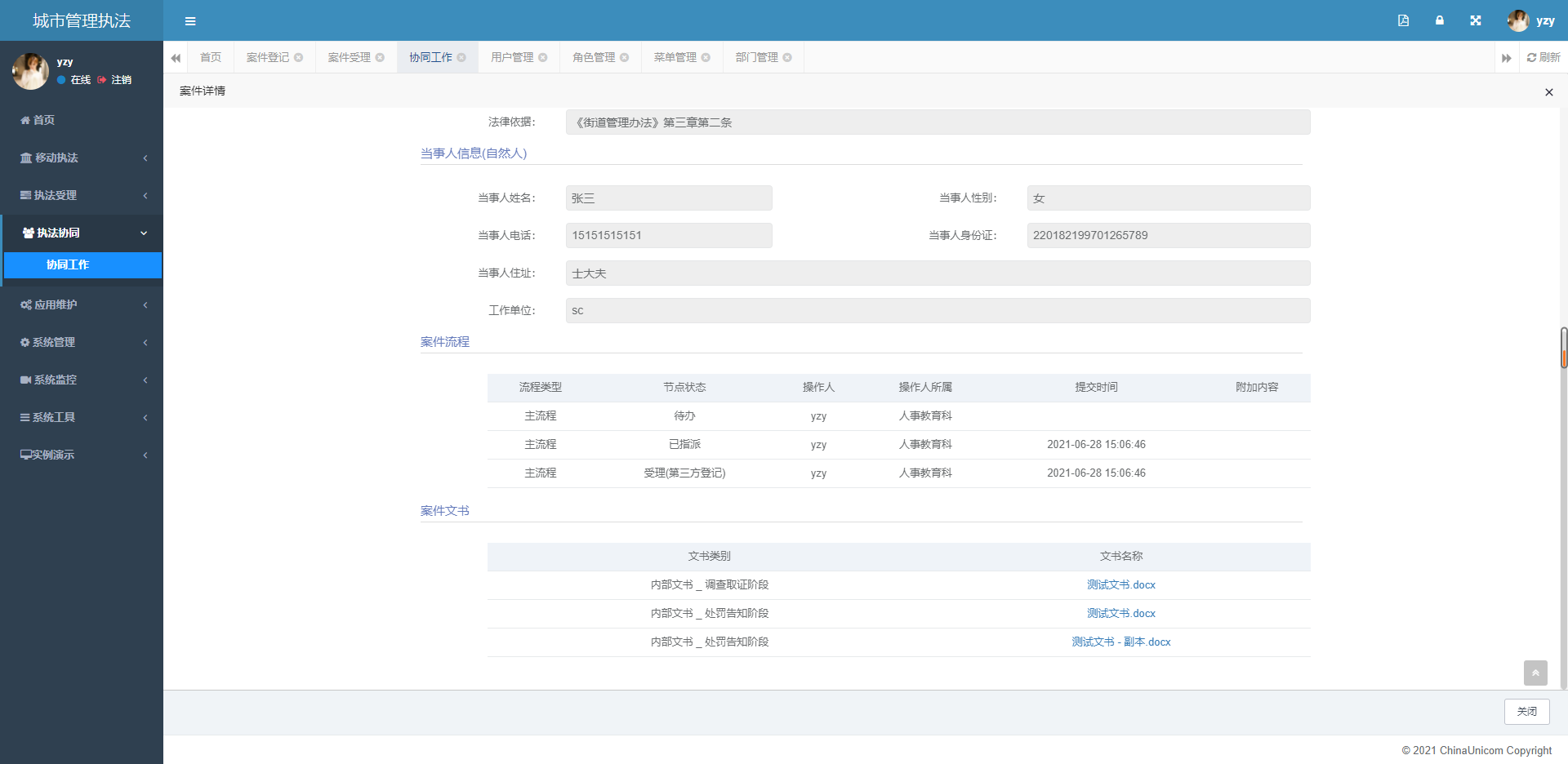This screenshot has width=1568, height=764.
Task: Go to 首页 in the sidebar
Action: click(x=82, y=120)
